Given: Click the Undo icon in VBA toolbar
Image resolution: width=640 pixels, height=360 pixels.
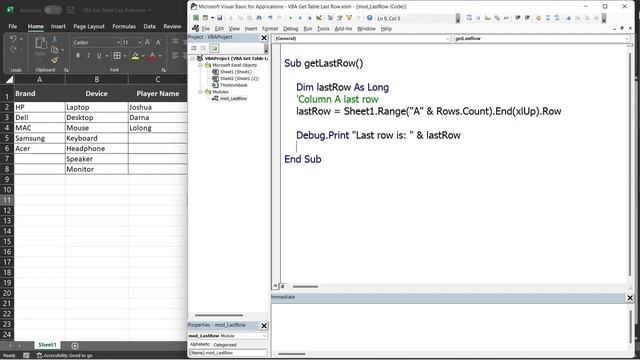Looking at the screenshot, I should [x=270, y=18].
